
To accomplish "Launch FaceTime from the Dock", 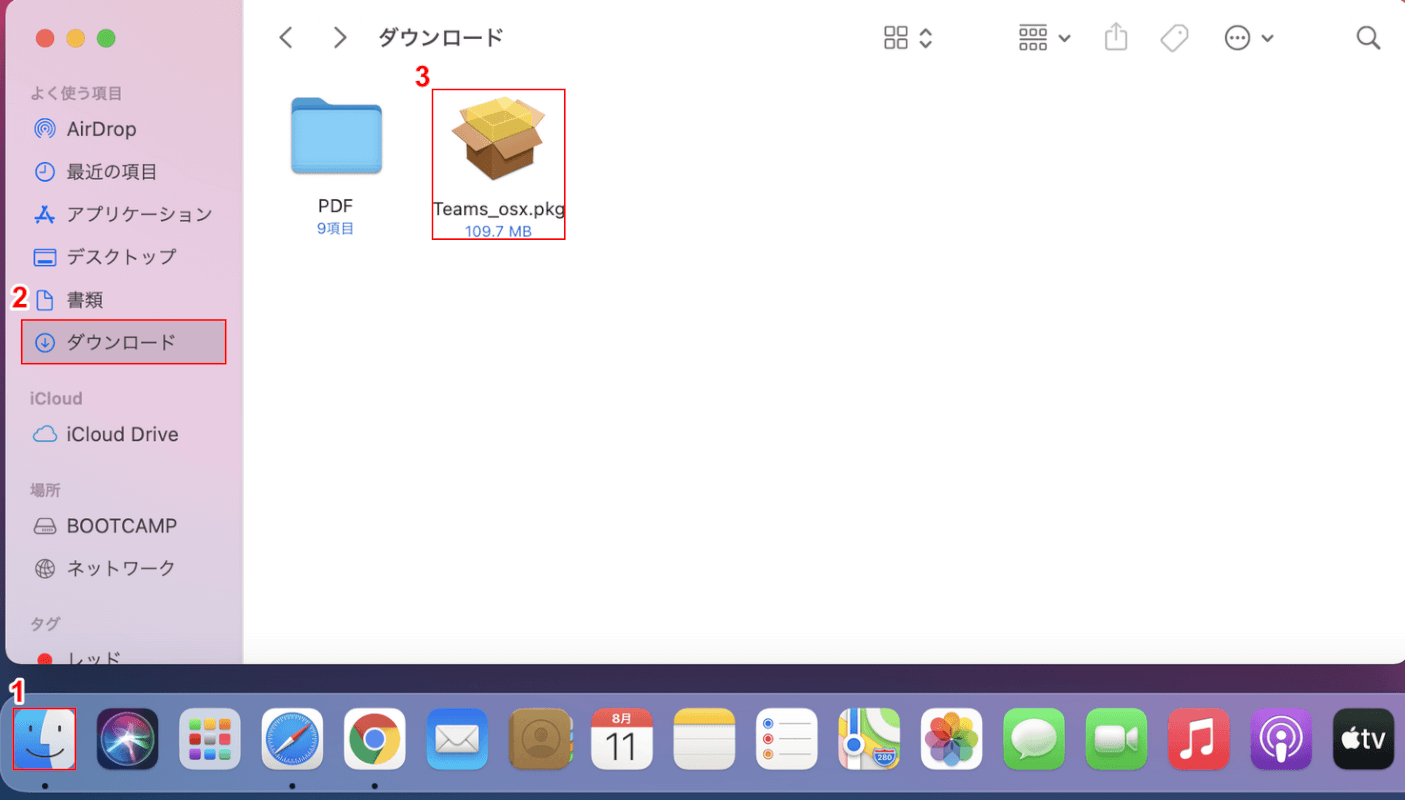I will pos(1117,739).
